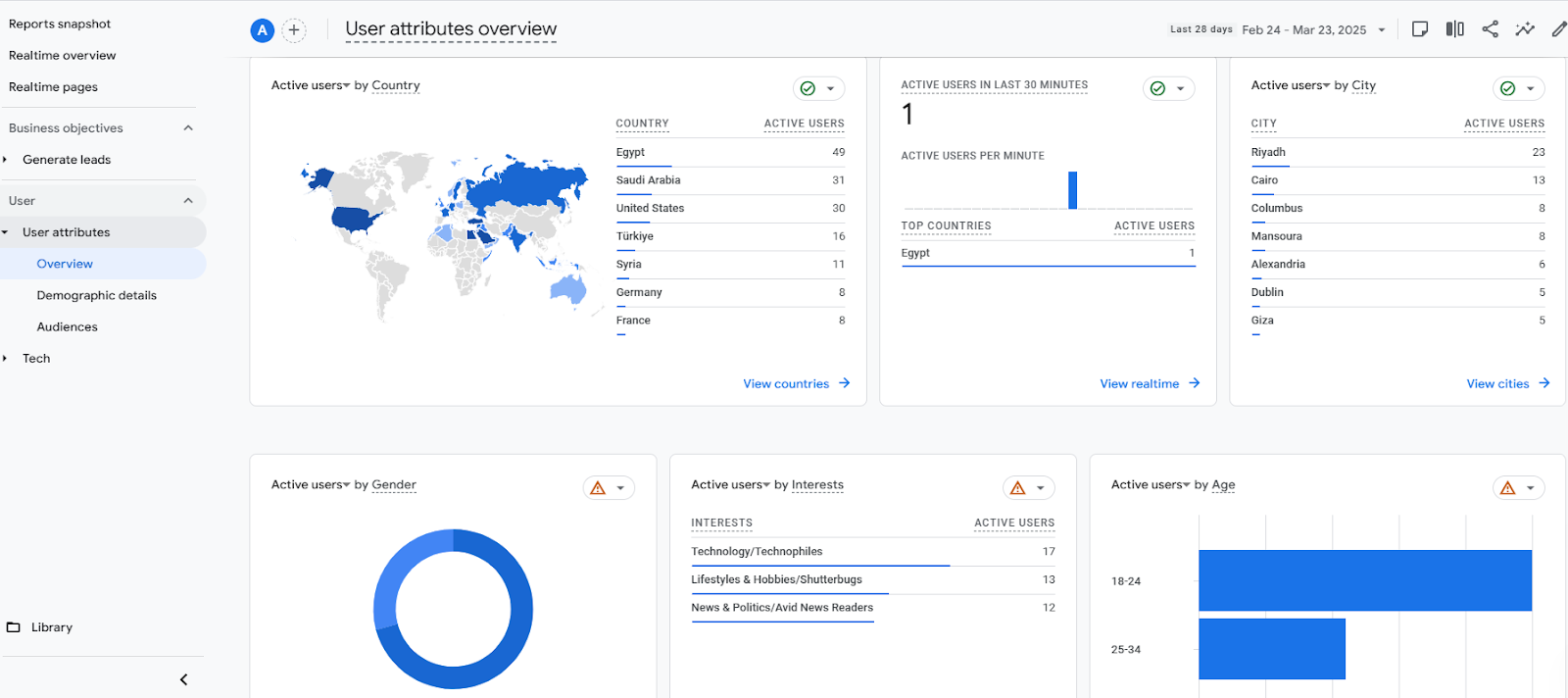Screen dimensions: 1568x698
Task: Open Active users metric dropdown in Gender card
Action: 311,484
